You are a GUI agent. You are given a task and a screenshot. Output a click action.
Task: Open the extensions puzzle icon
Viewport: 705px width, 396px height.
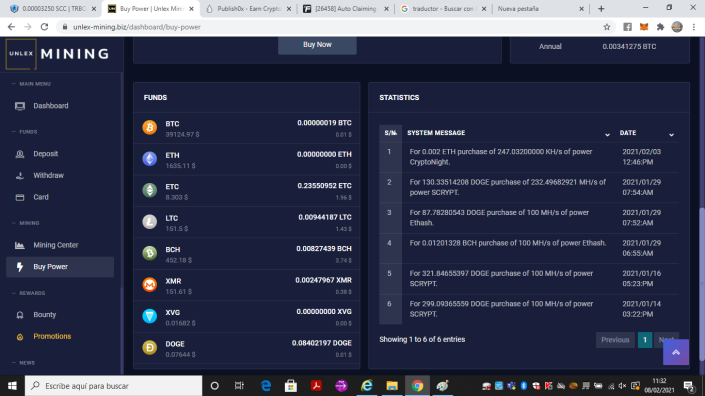point(660,27)
